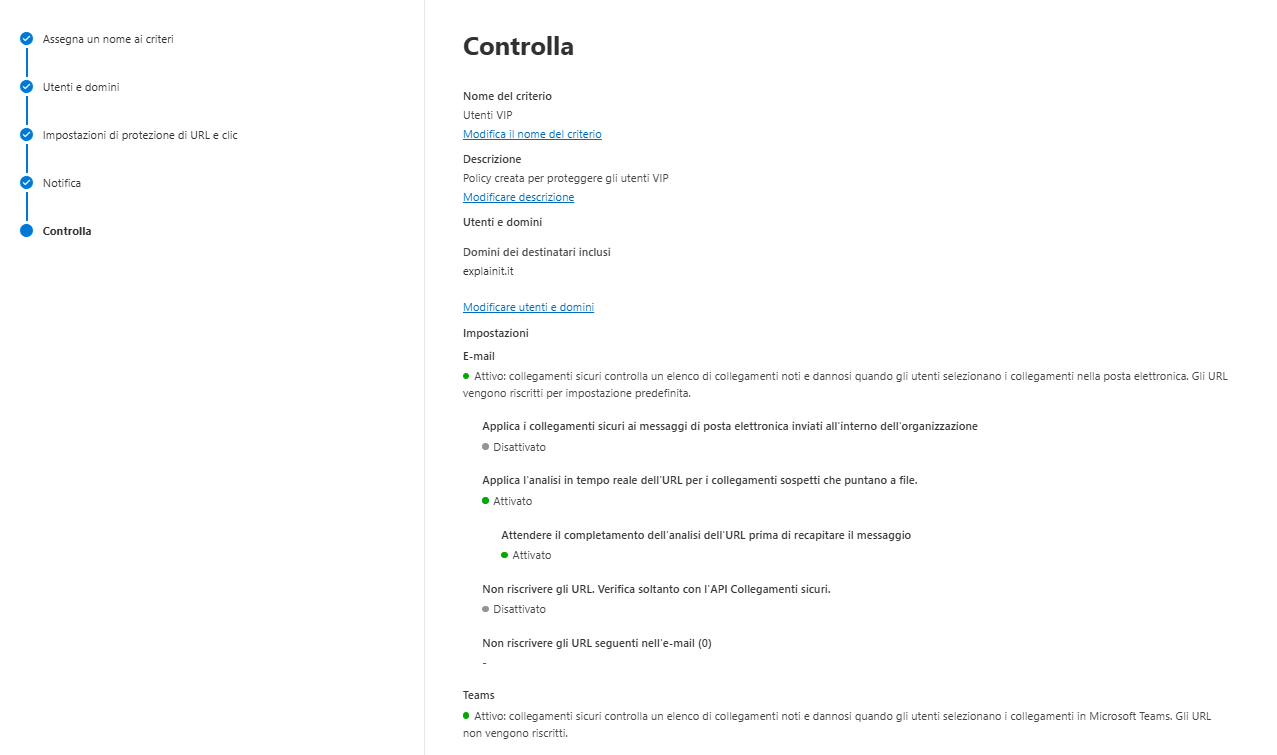The height and width of the screenshot is (755, 1277).
Task: Click the completed step circle for Utenti e domini
Action: pos(26,87)
